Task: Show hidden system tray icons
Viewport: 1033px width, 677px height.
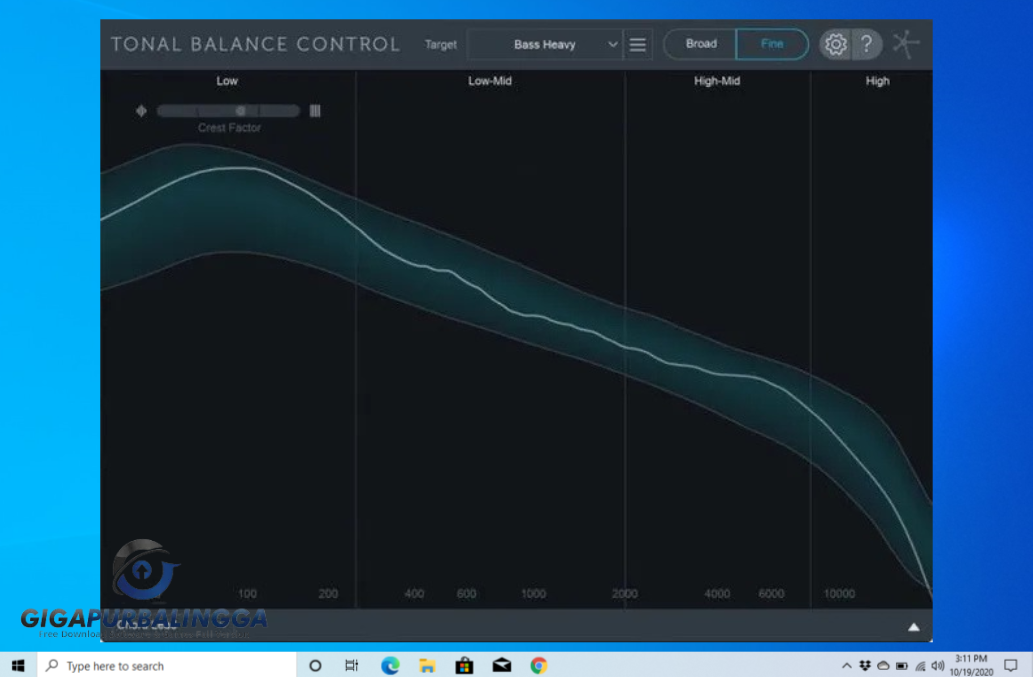Action: [847, 666]
